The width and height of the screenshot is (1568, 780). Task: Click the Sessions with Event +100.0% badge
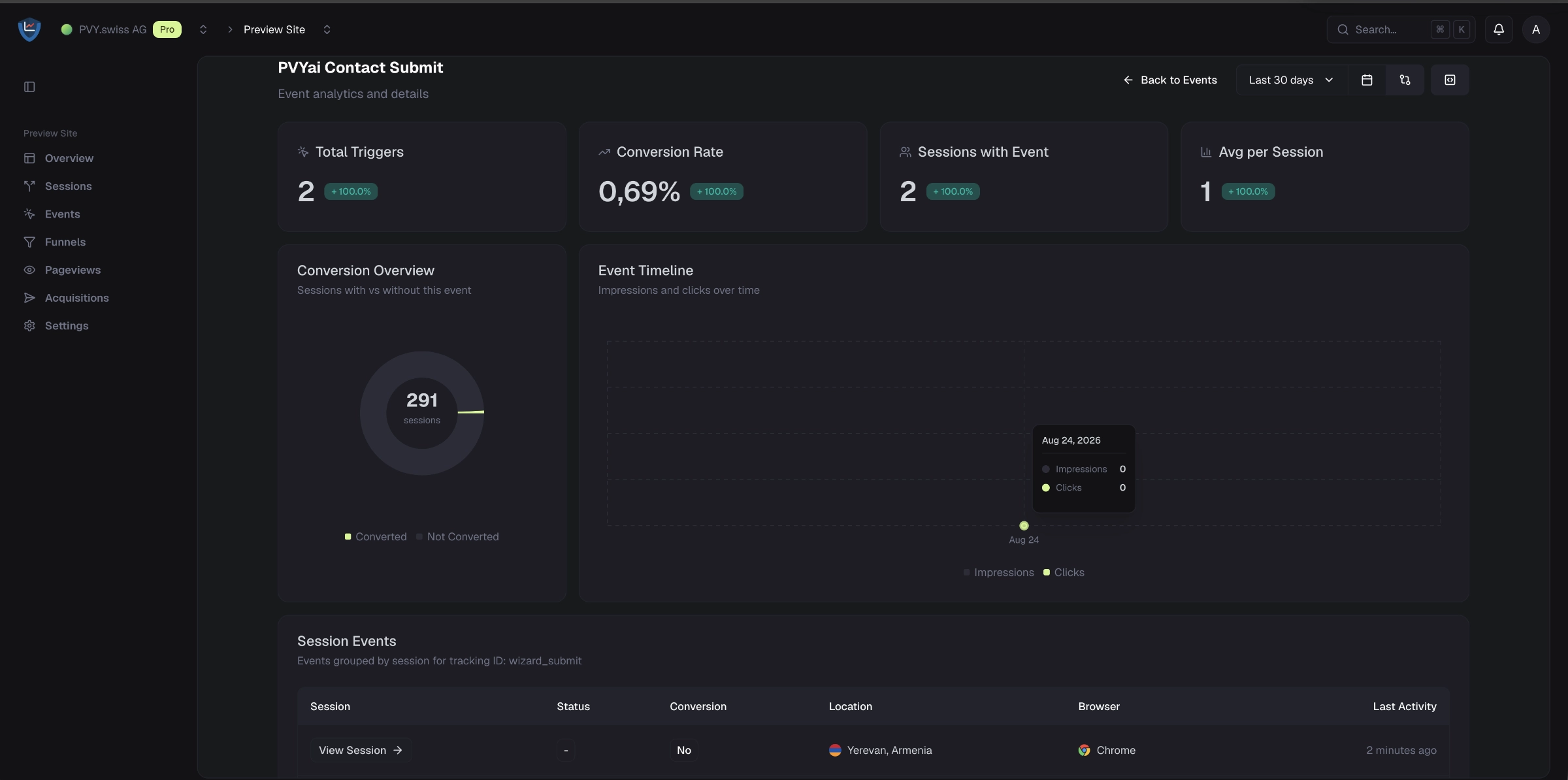[x=953, y=191]
